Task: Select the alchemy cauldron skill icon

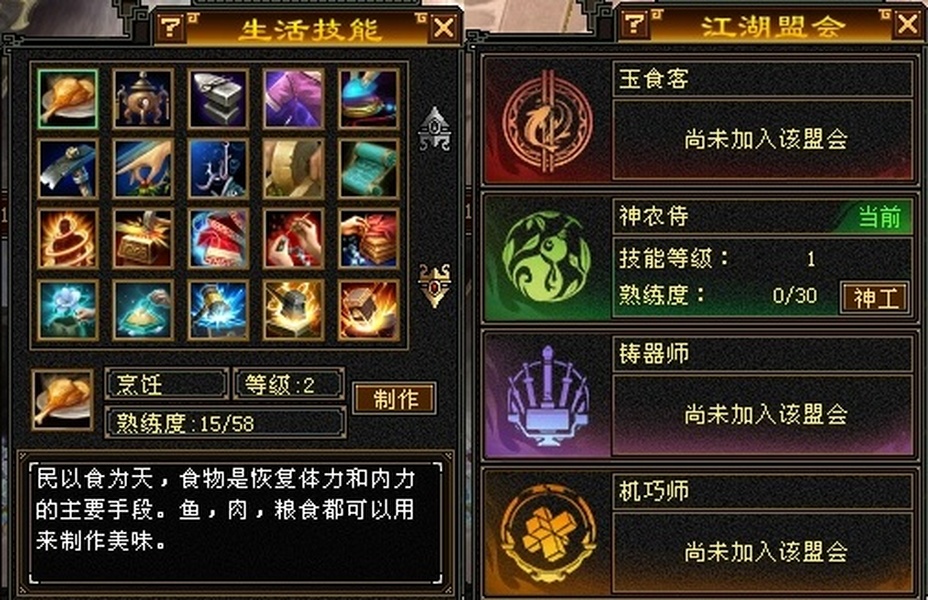Action: pos(143,99)
